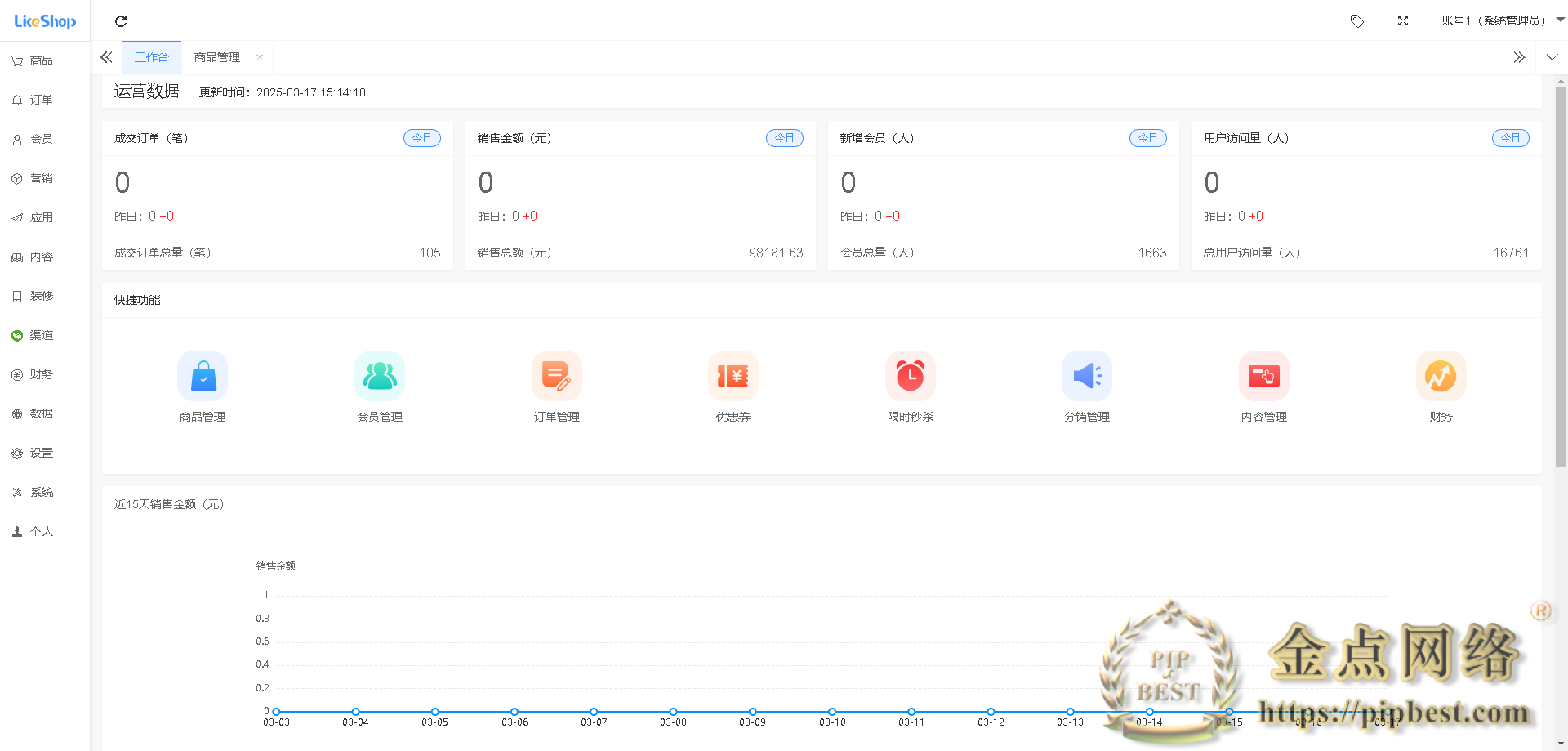This screenshot has height=751, width=1568.
Task: Open the 营销 menu from the sidebar
Action: (41, 178)
